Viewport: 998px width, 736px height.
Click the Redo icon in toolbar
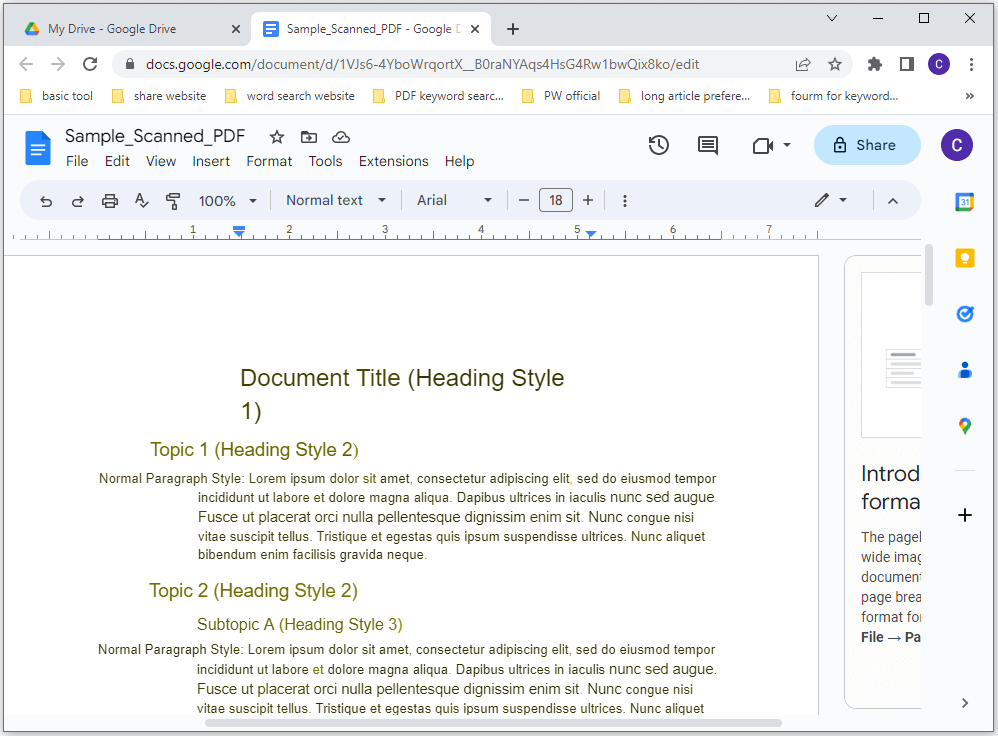coord(78,201)
